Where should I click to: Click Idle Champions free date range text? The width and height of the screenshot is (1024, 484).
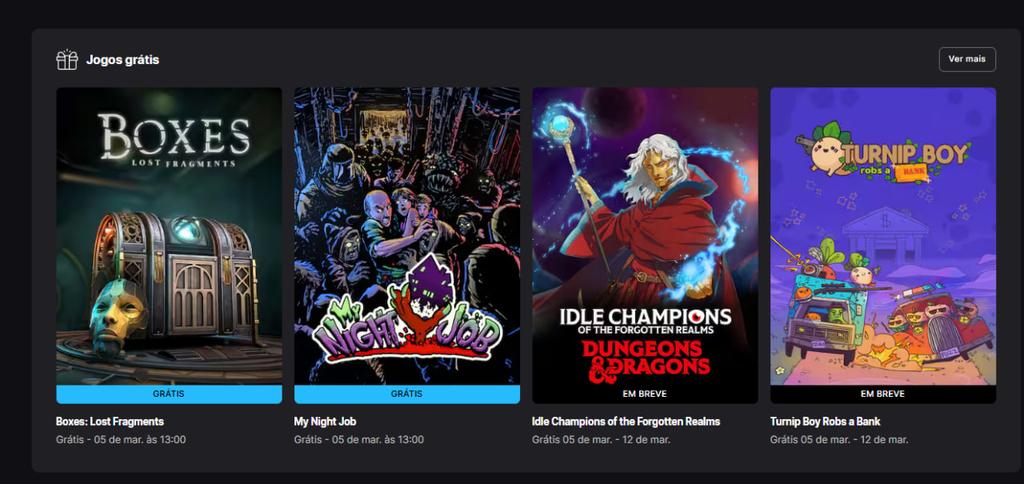pyautogui.click(x=601, y=440)
